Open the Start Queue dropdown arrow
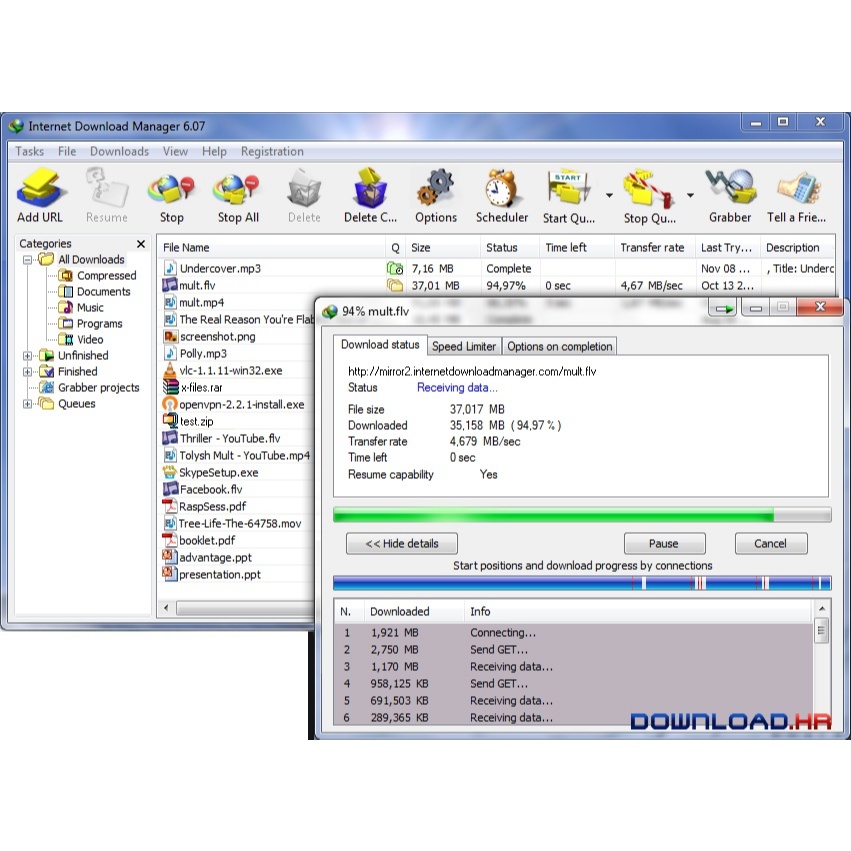 609,195
